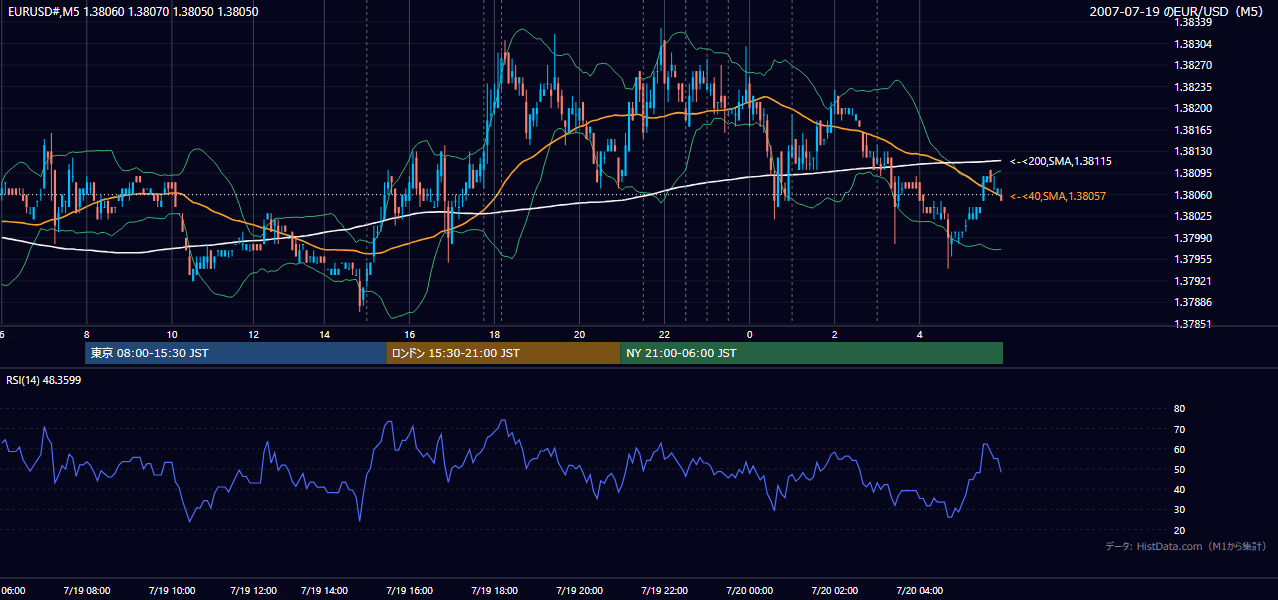Click the 1.38339 price axis label
This screenshot has width=1278, height=600.
pyautogui.click(x=1195, y=22)
